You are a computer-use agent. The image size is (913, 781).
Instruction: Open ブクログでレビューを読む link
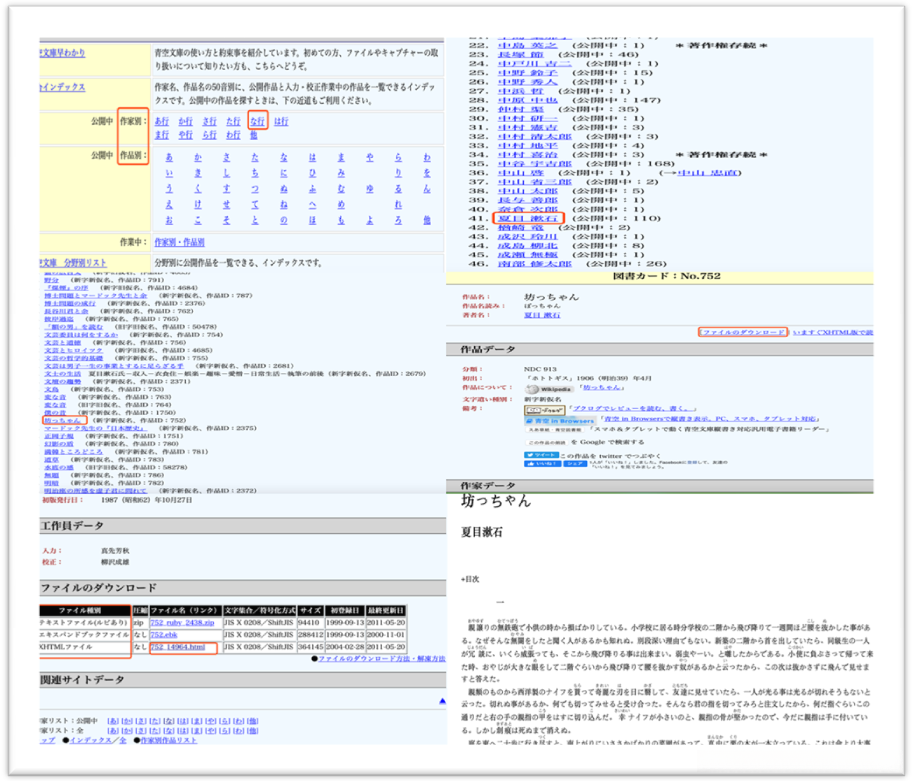633,409
